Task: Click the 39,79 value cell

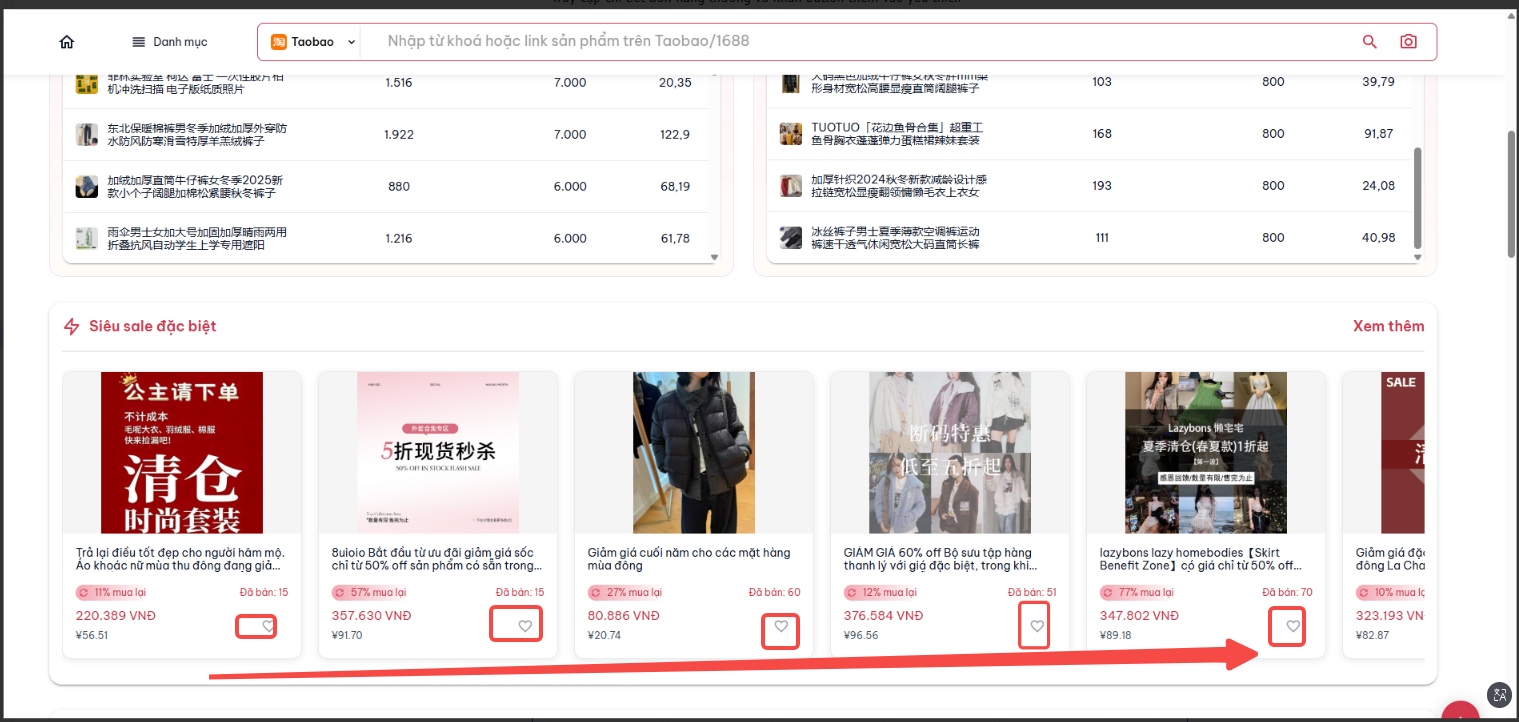Action: tap(1379, 82)
